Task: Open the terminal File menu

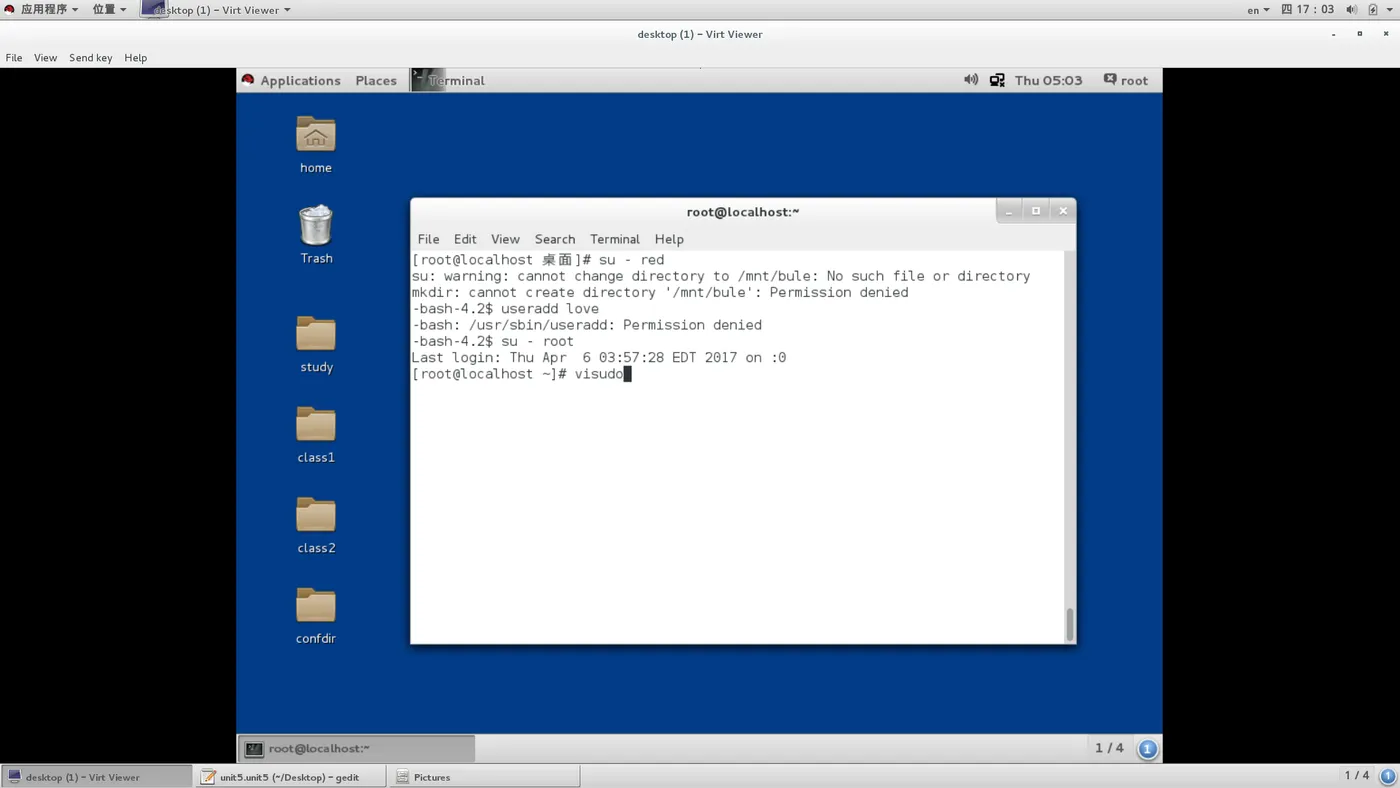Action: click(428, 239)
